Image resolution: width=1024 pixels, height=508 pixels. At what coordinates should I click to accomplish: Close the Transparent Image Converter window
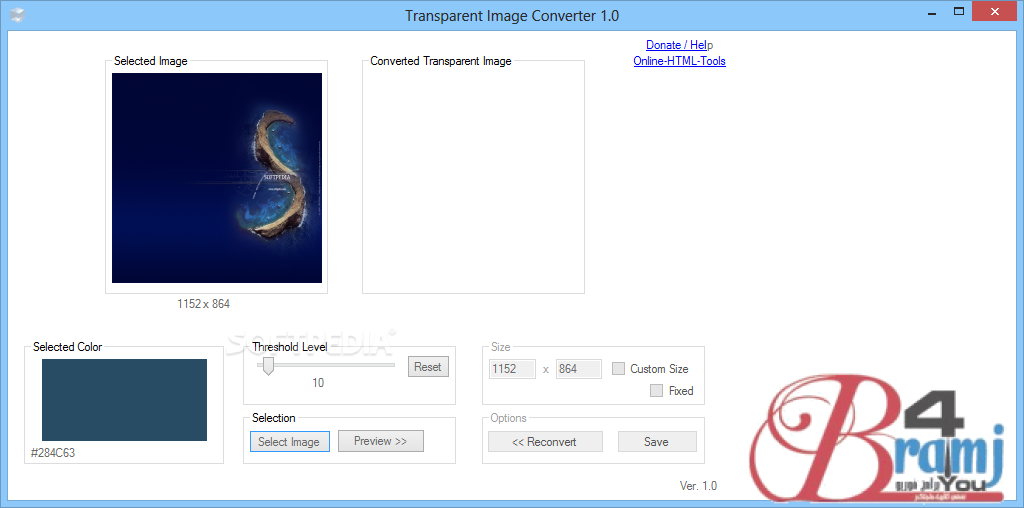995,11
